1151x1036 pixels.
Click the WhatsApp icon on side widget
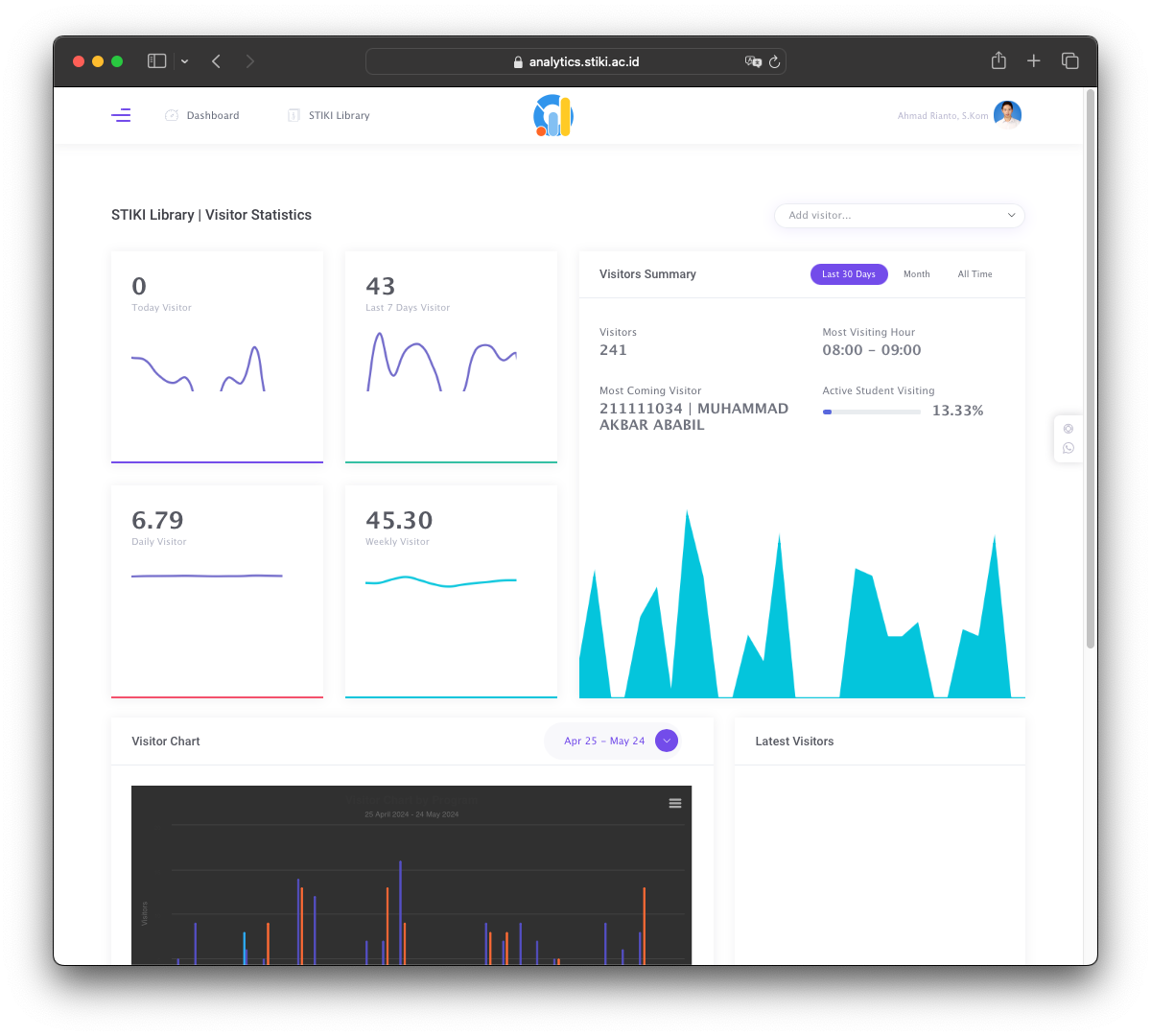(x=1069, y=448)
